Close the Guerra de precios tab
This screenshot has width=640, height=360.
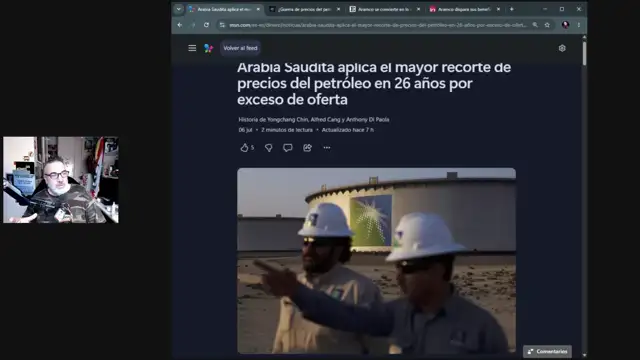click(338, 9)
